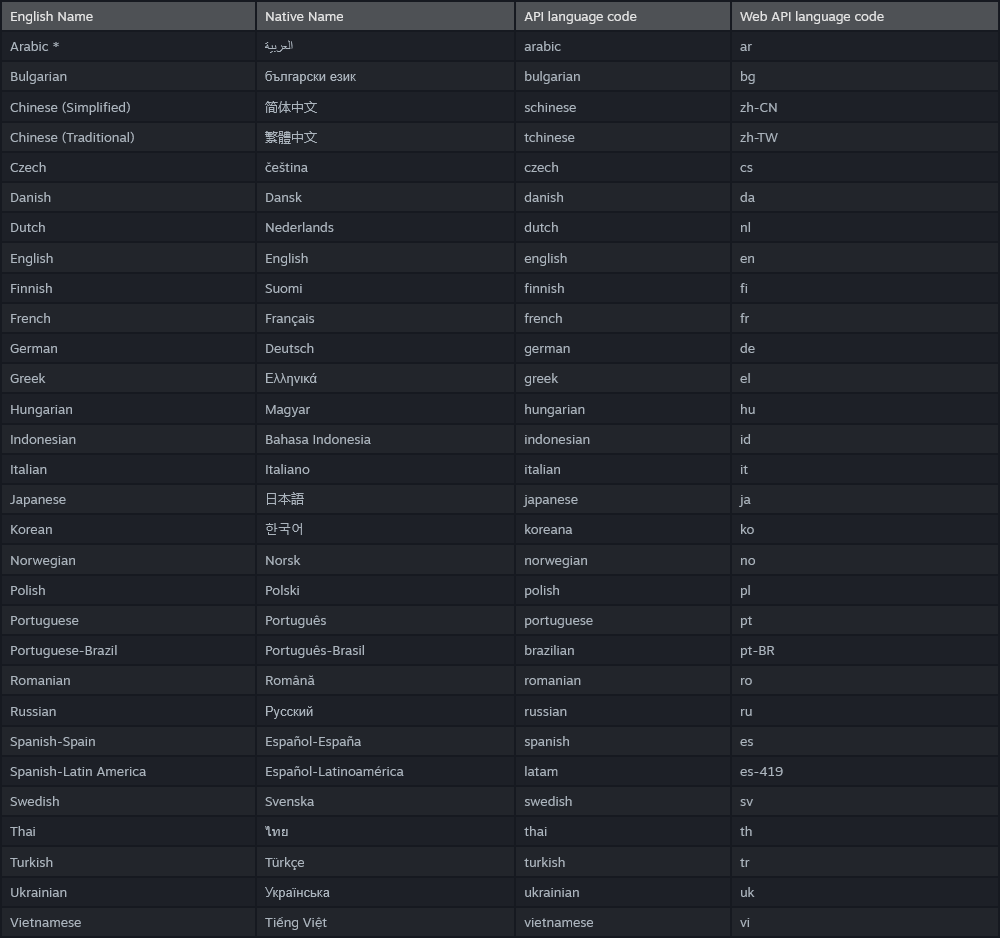Select the "Chinese (Simplified)" cell
This screenshot has height=938, width=1000.
[128, 107]
